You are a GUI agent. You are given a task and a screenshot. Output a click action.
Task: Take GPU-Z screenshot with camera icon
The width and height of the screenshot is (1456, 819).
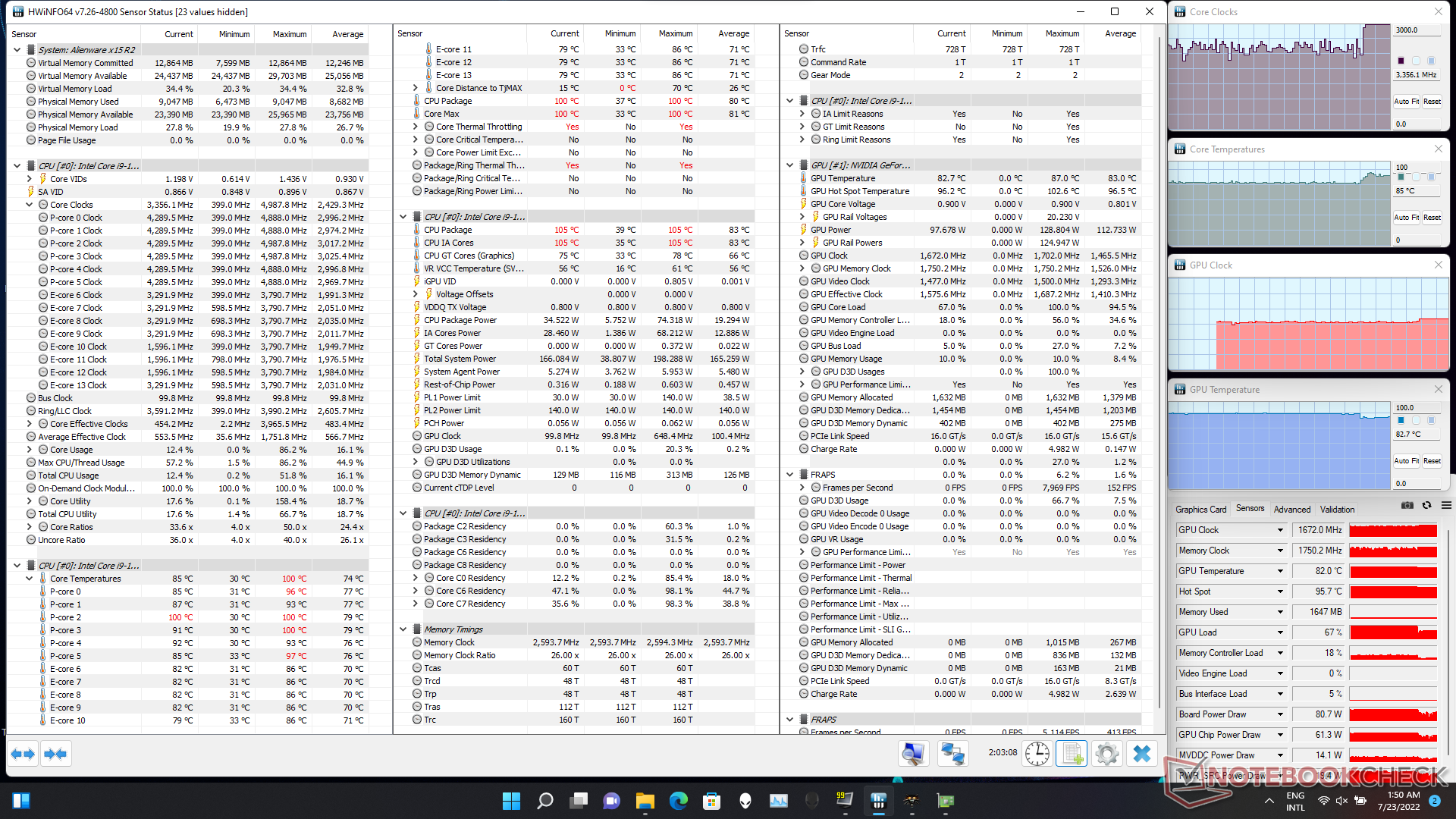[x=1407, y=506]
